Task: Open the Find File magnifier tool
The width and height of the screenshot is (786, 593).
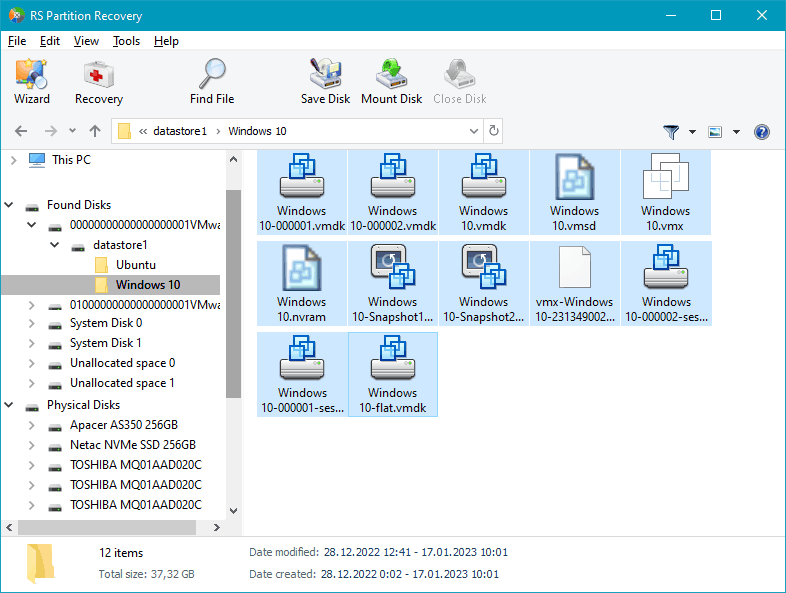Action: [x=212, y=81]
